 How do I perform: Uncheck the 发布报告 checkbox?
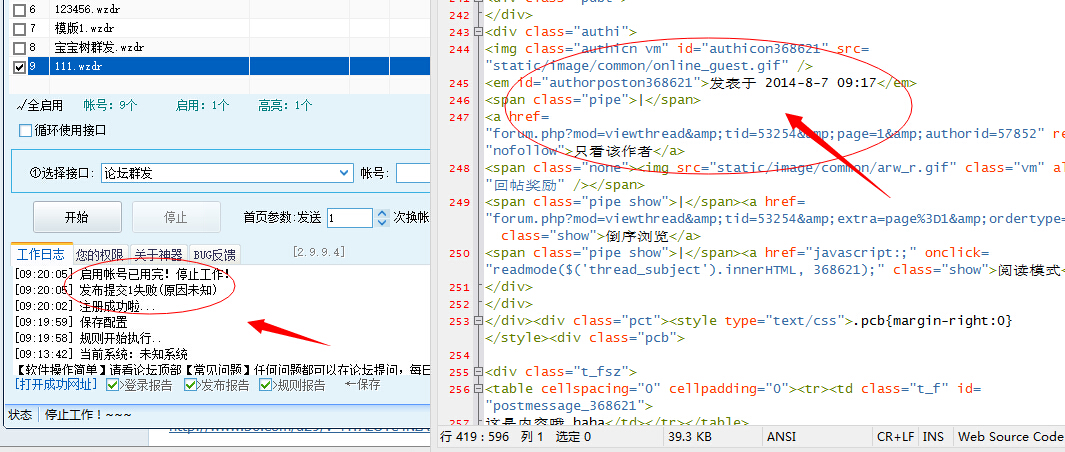pos(191,385)
